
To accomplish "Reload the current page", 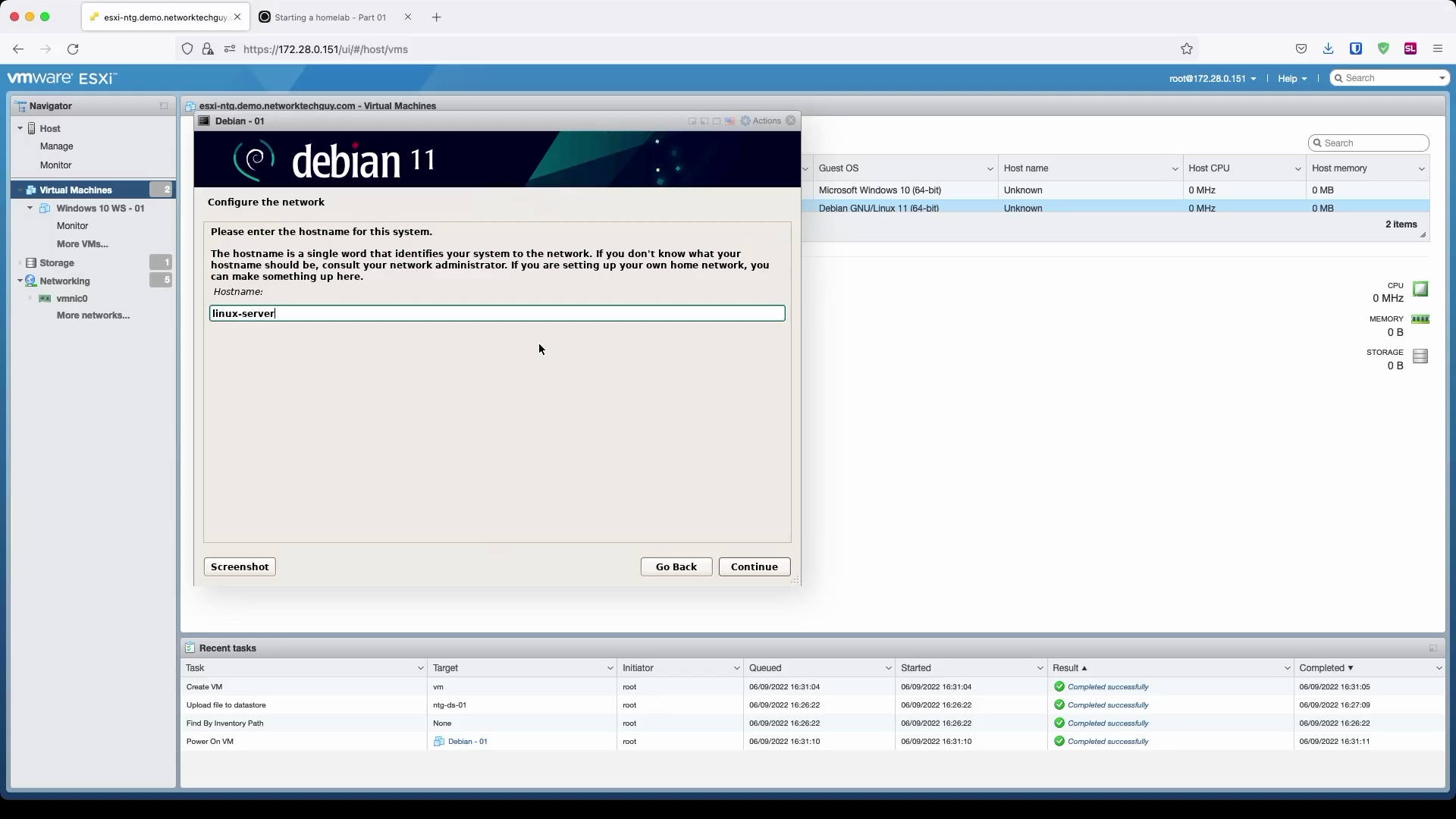I will [73, 49].
